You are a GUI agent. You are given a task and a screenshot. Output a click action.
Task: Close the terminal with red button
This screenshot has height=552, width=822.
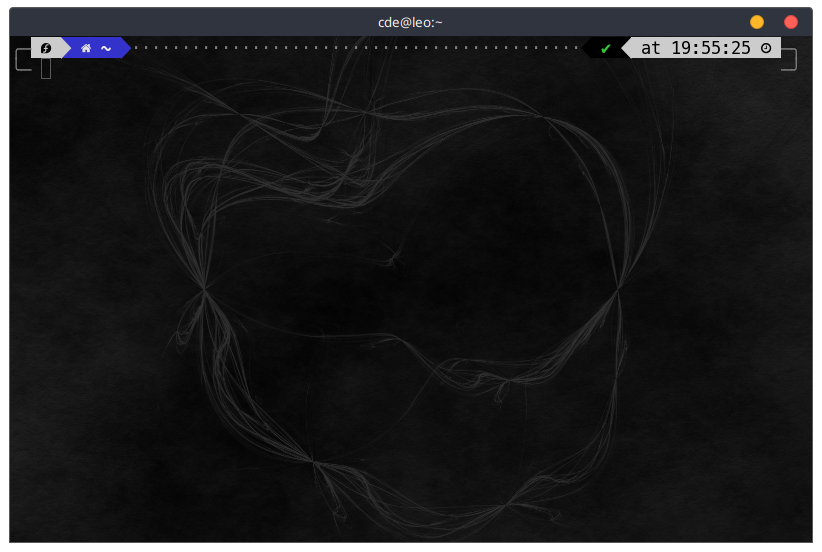click(791, 22)
